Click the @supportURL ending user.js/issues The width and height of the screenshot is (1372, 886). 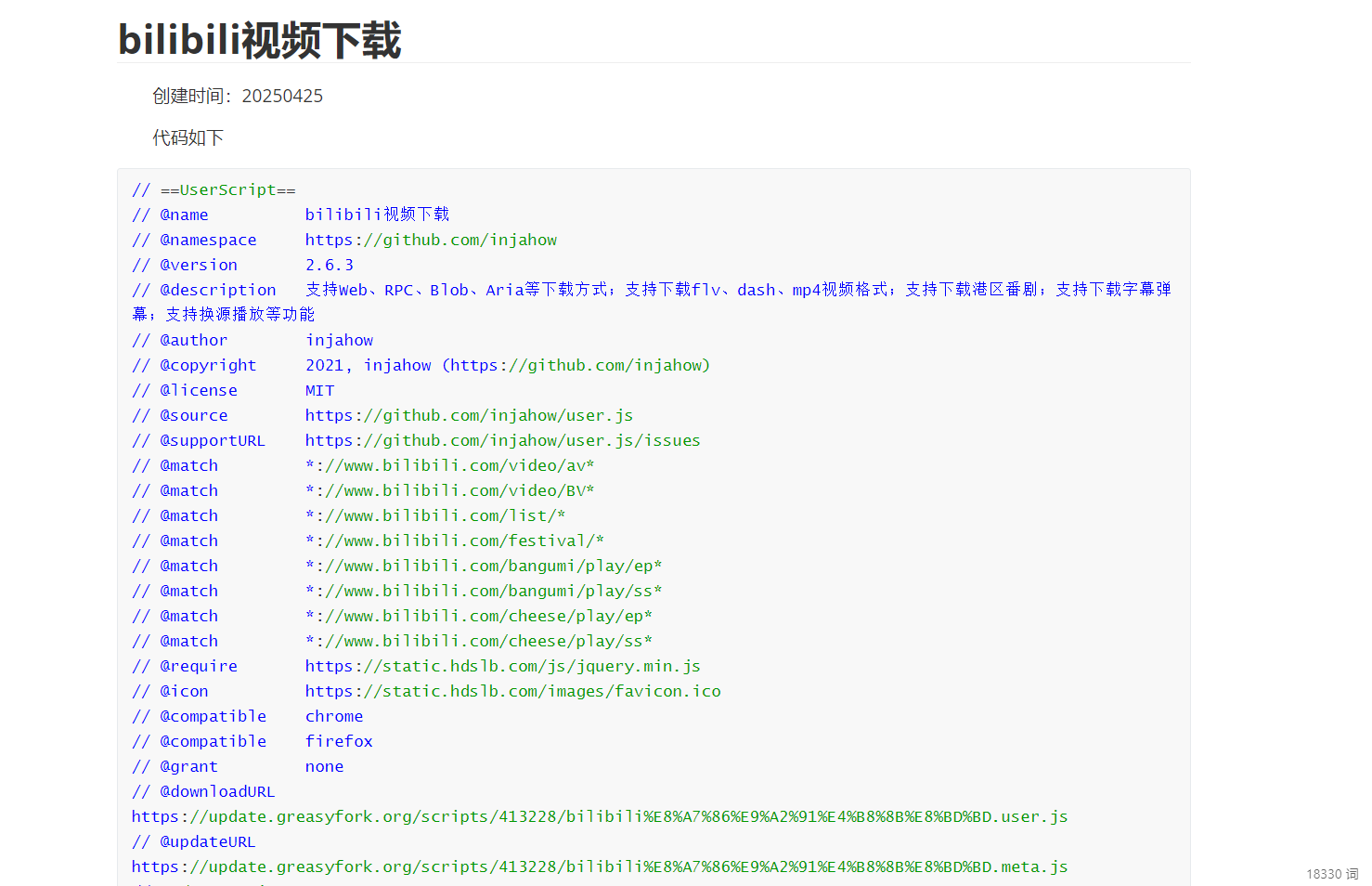(x=503, y=440)
